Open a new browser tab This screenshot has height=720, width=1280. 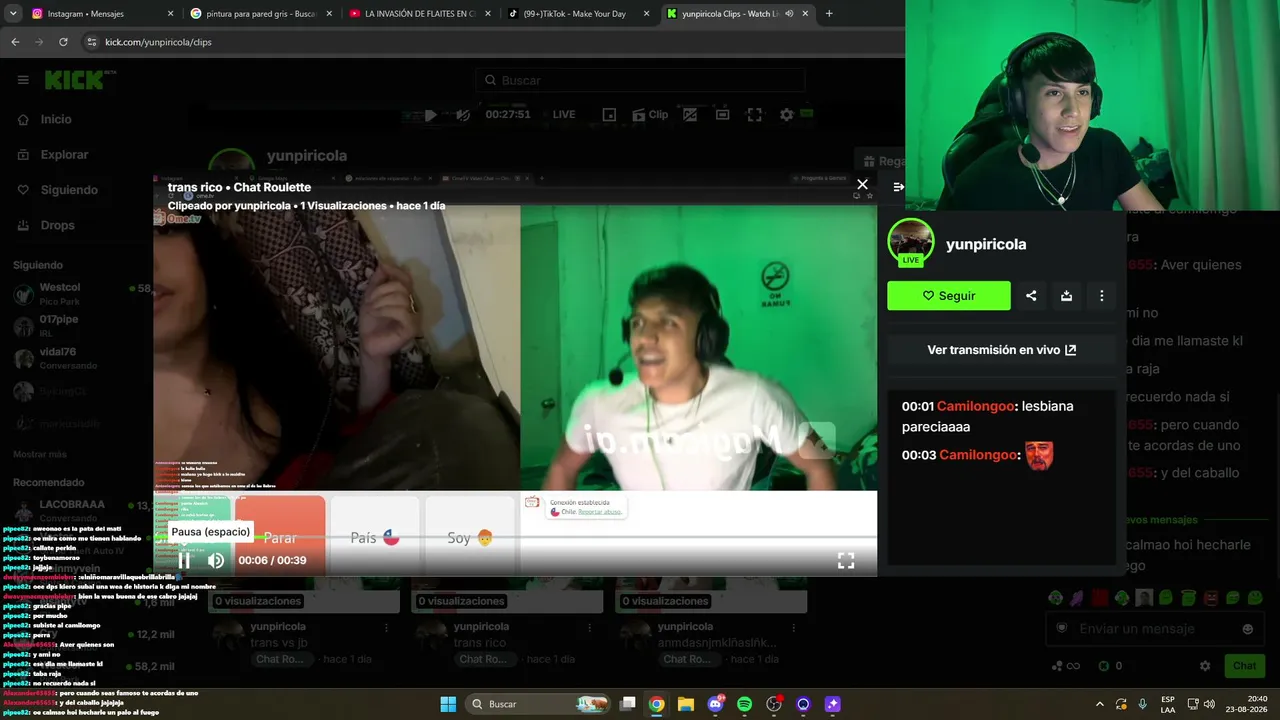[829, 14]
